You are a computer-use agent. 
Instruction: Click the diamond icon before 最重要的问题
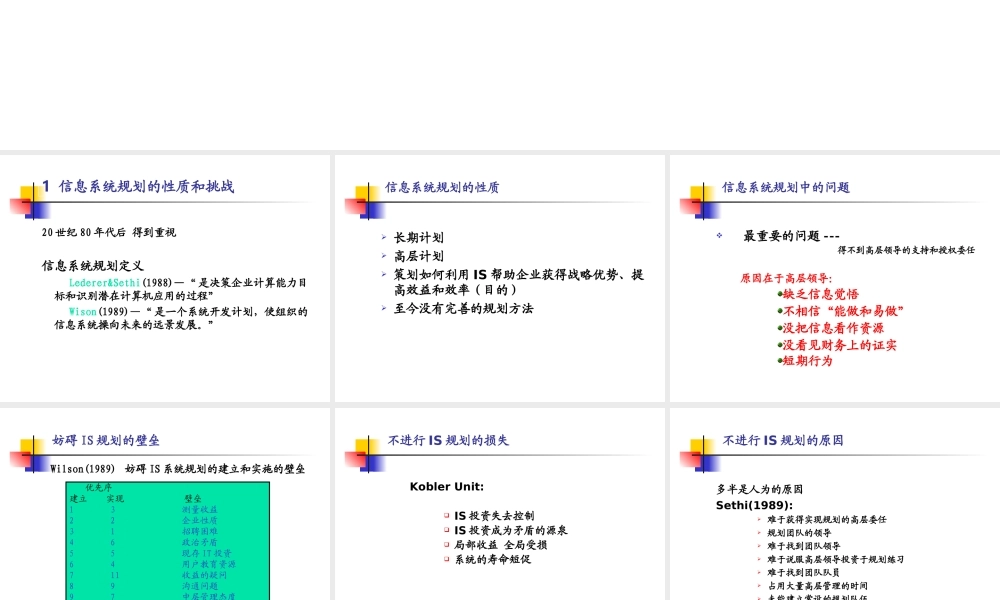click(722, 234)
